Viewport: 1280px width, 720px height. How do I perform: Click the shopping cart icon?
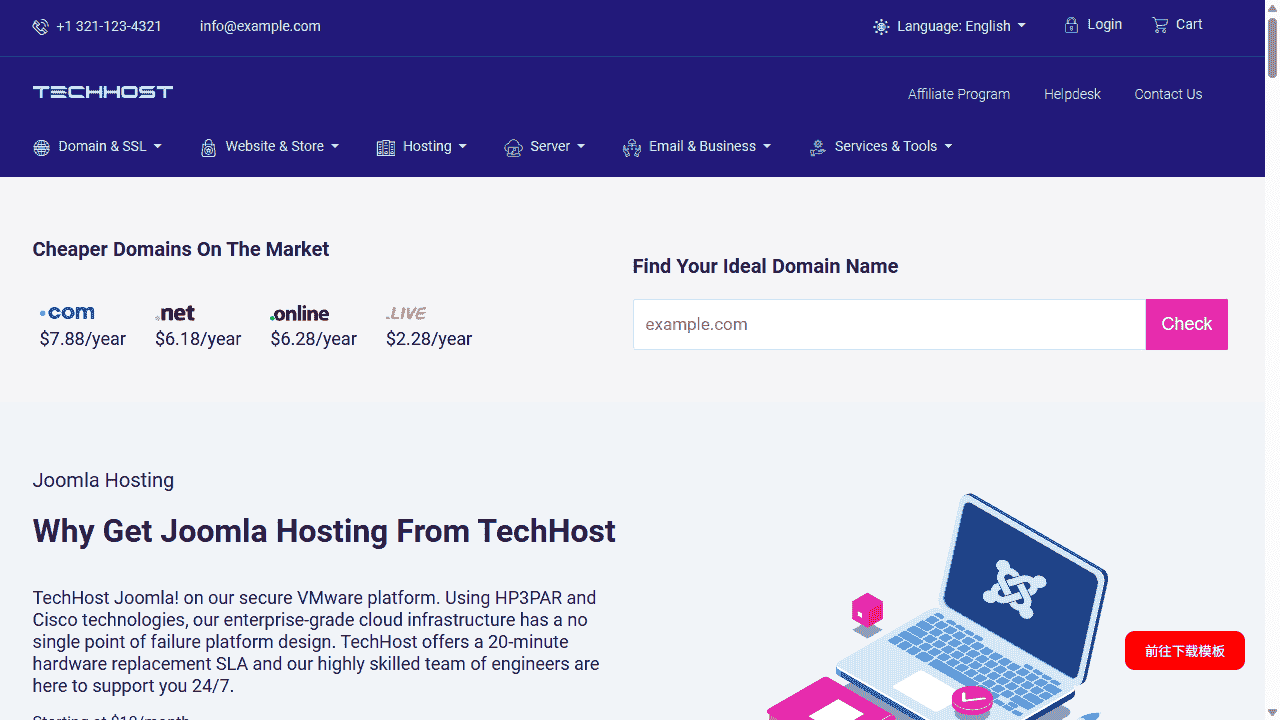pyautogui.click(x=1160, y=25)
